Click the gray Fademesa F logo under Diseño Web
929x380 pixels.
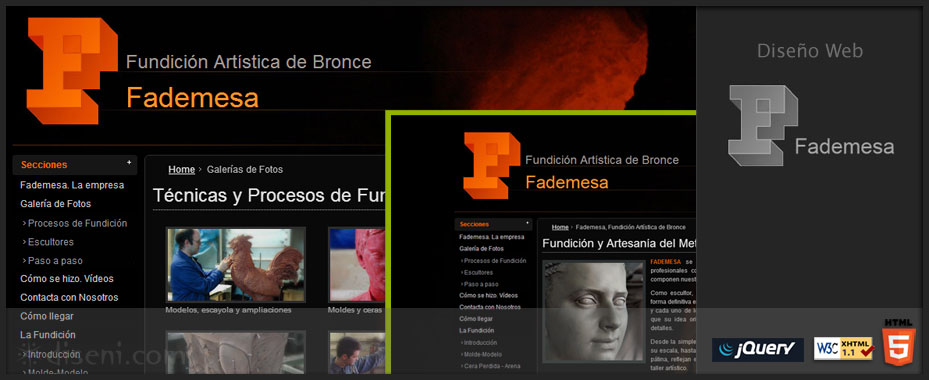[x=763, y=125]
